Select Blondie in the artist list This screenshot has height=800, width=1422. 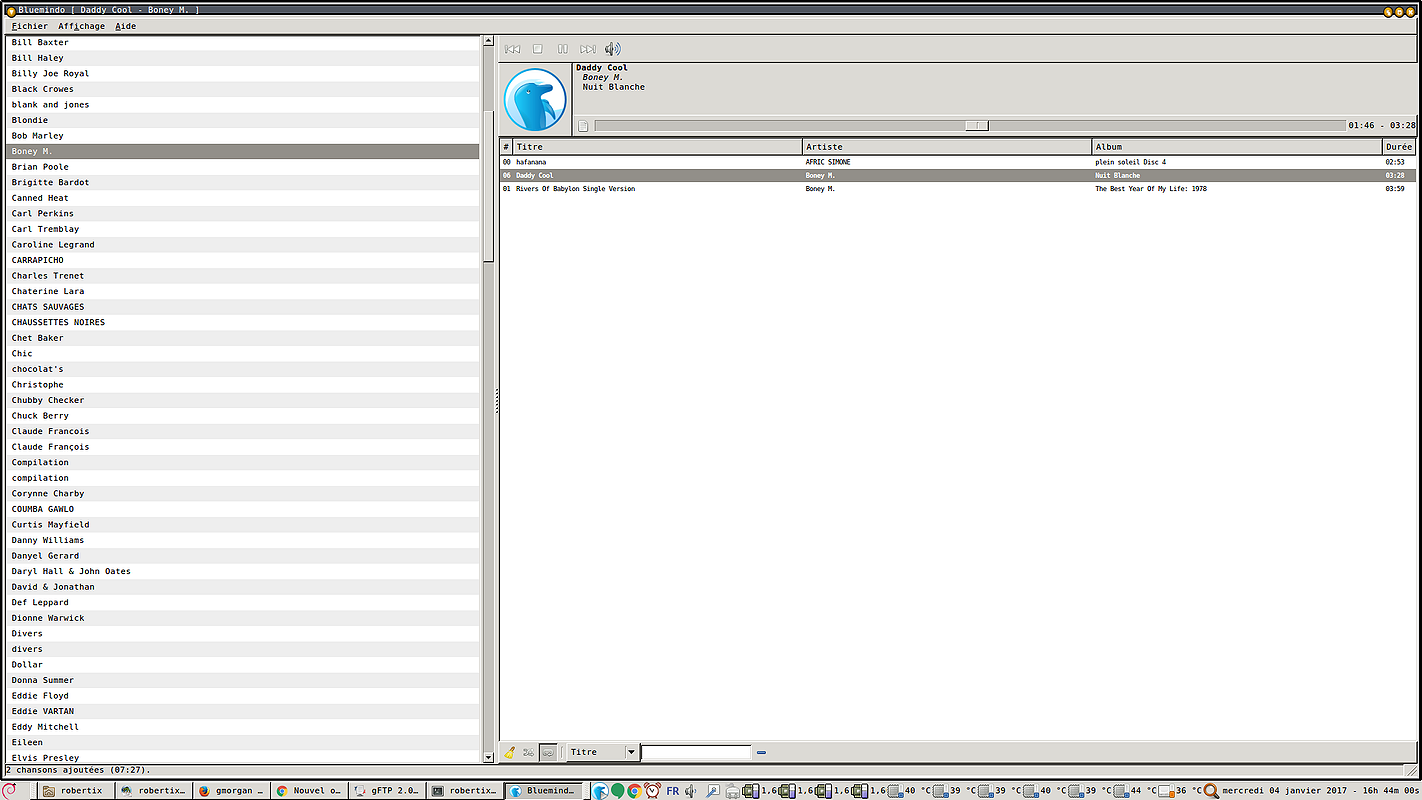tap(243, 120)
